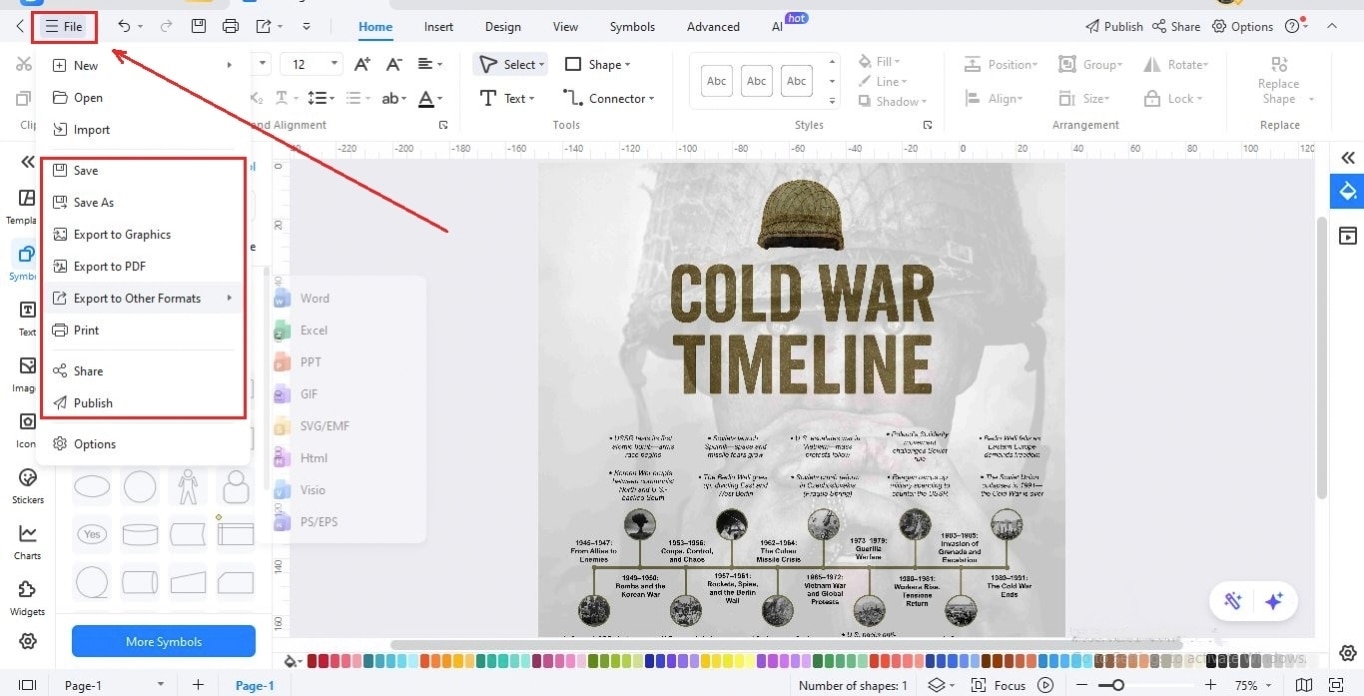Click the AI sparkle icon on the canvas
Image resolution: width=1364 pixels, height=696 pixels.
(x=1274, y=601)
